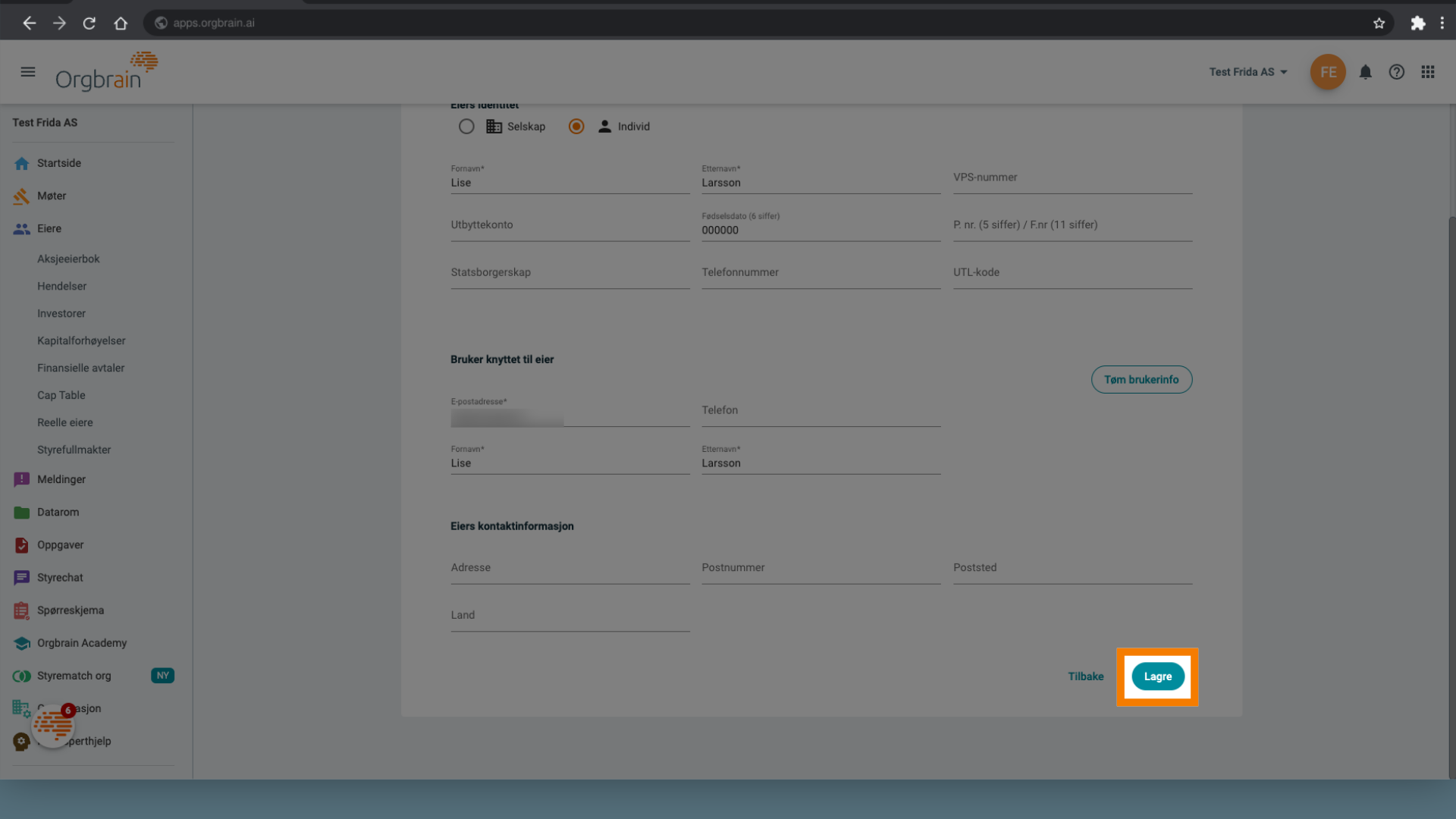
Task: Open the FE user avatar menu
Action: 1328,72
